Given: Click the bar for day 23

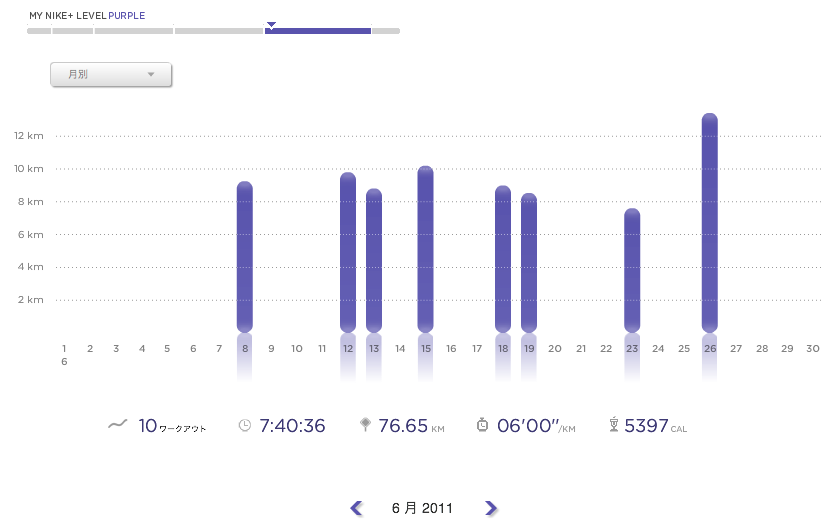Looking at the screenshot, I should (632, 270).
